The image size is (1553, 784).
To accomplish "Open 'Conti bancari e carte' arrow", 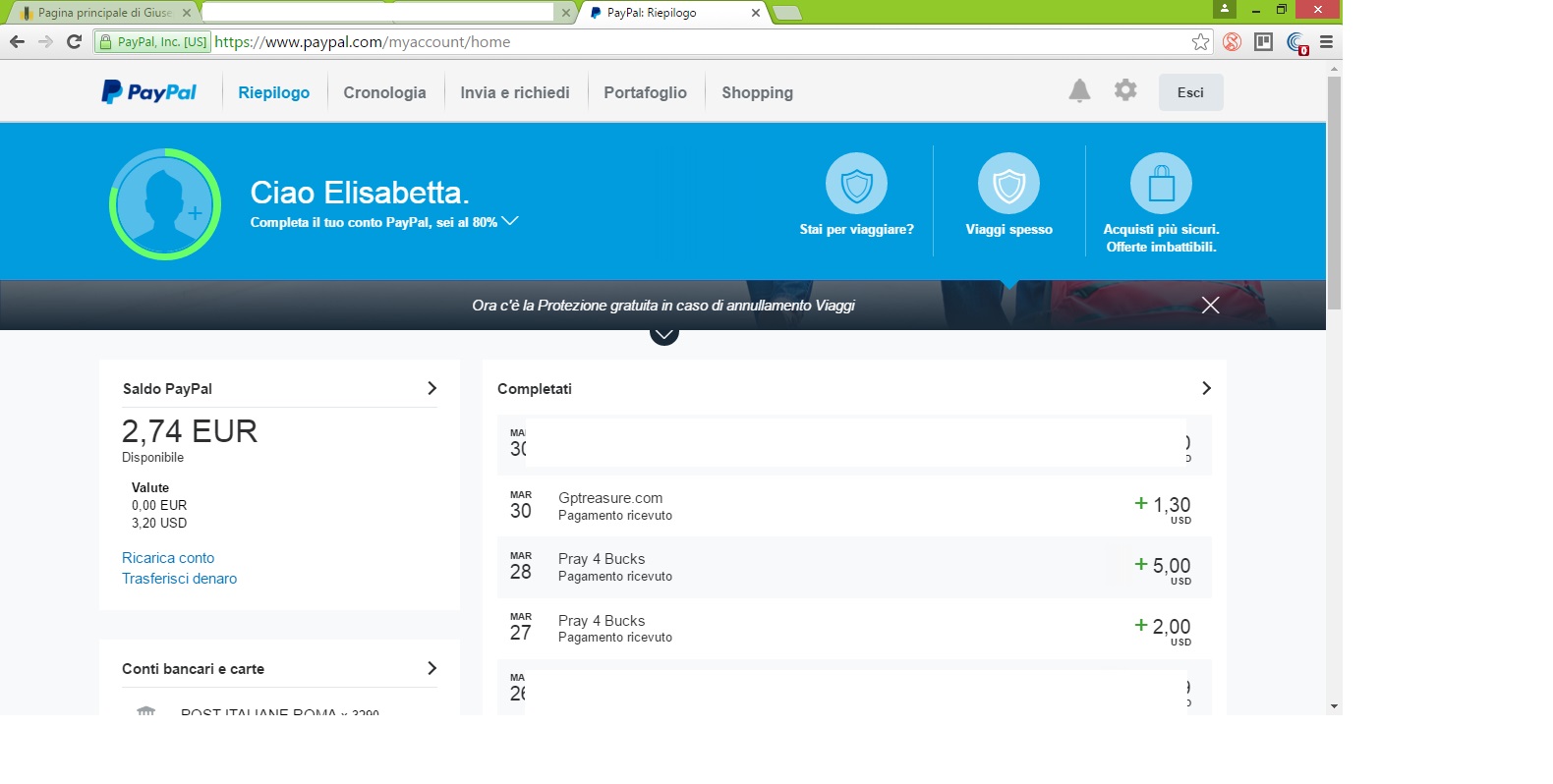I will [431, 668].
